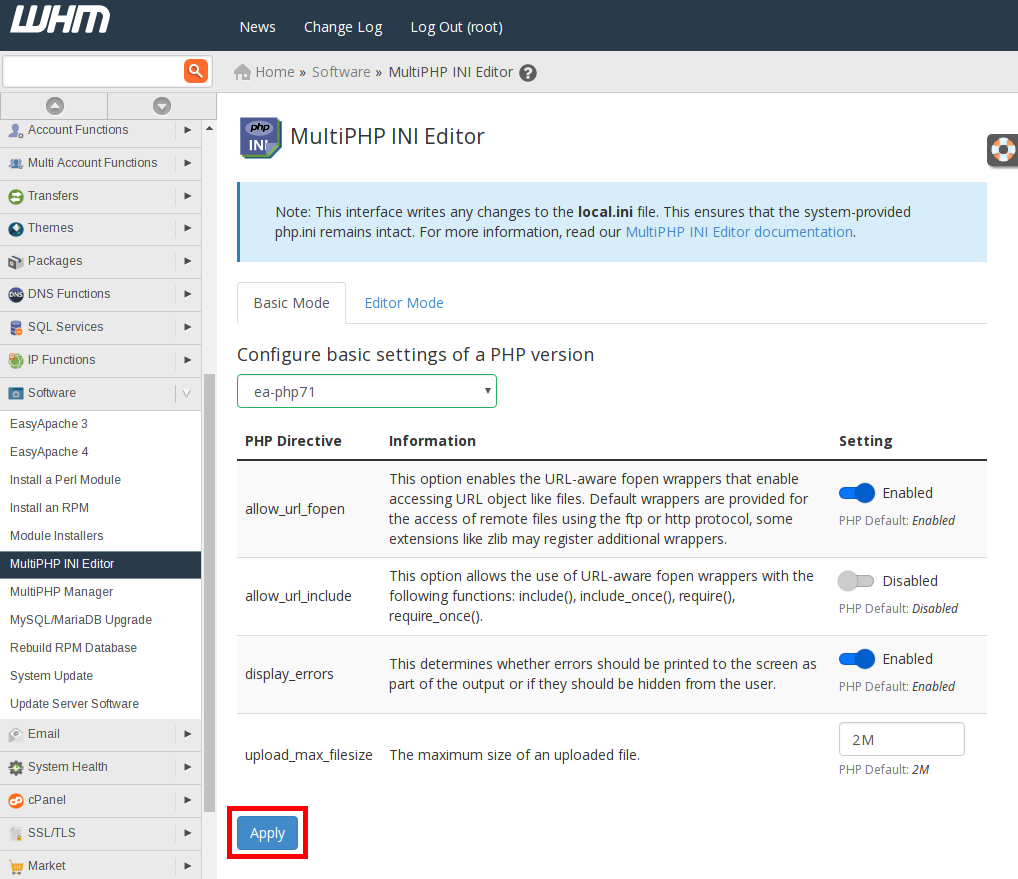Open MultiPHP INI Editor documentation link
Screen dimensions: 1018x879
point(739,232)
